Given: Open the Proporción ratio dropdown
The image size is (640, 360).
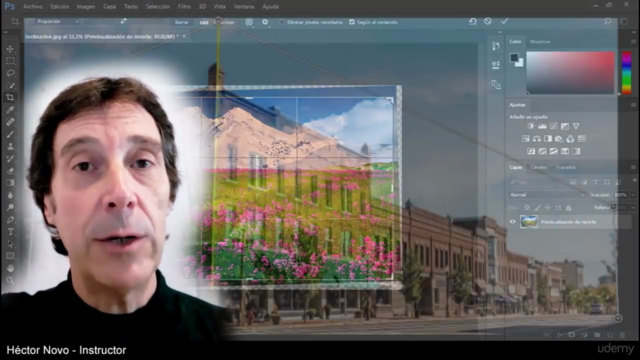Looking at the screenshot, I should point(57,21).
